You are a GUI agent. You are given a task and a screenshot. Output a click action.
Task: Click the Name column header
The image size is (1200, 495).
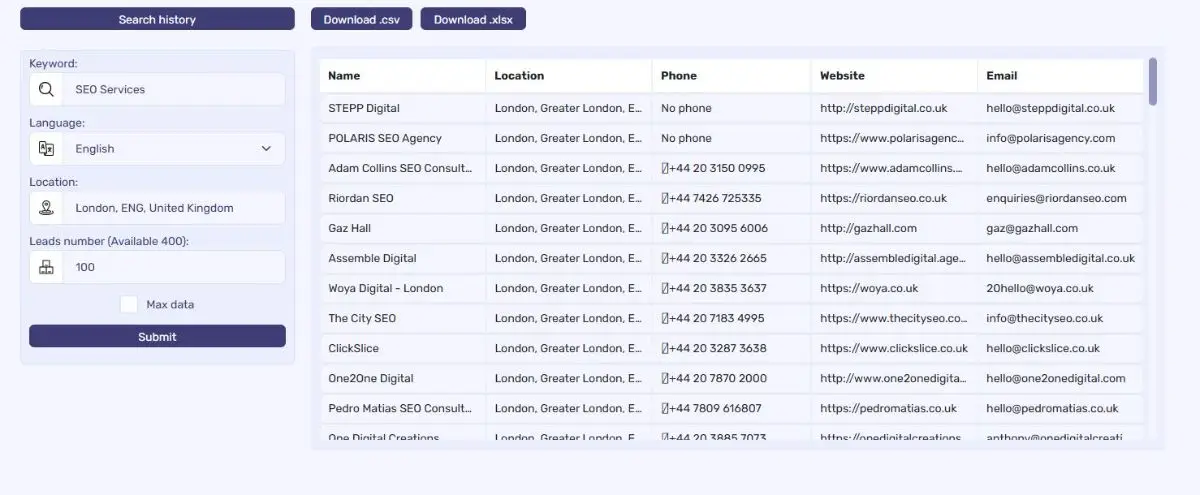tap(344, 75)
